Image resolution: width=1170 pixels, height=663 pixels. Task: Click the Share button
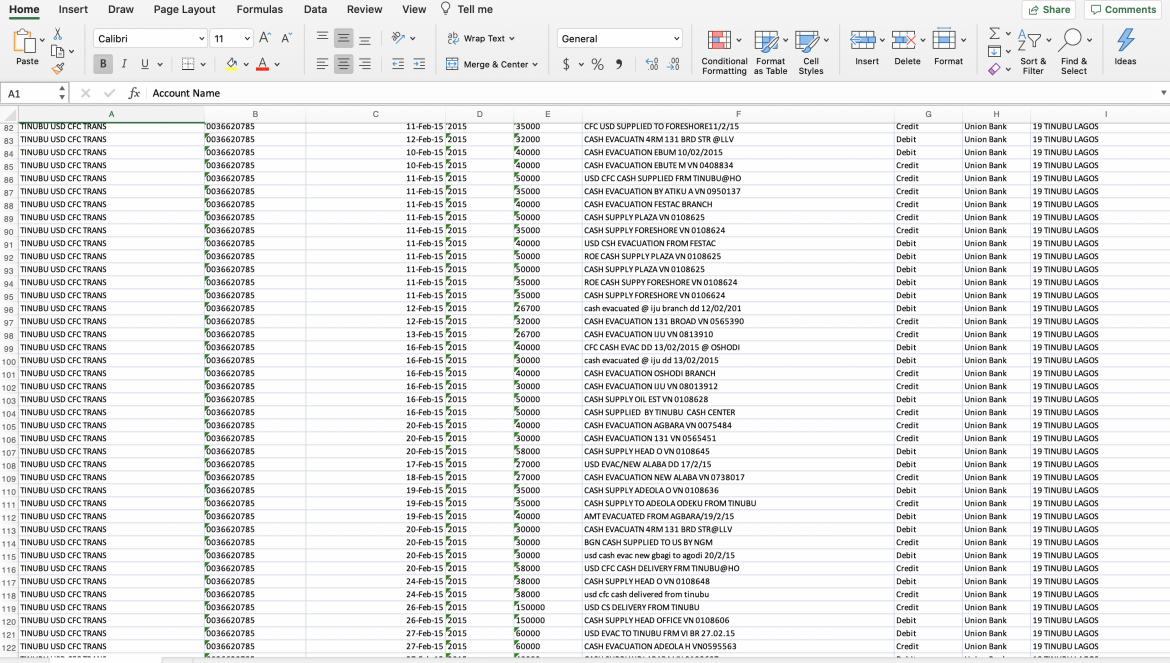pos(1049,10)
